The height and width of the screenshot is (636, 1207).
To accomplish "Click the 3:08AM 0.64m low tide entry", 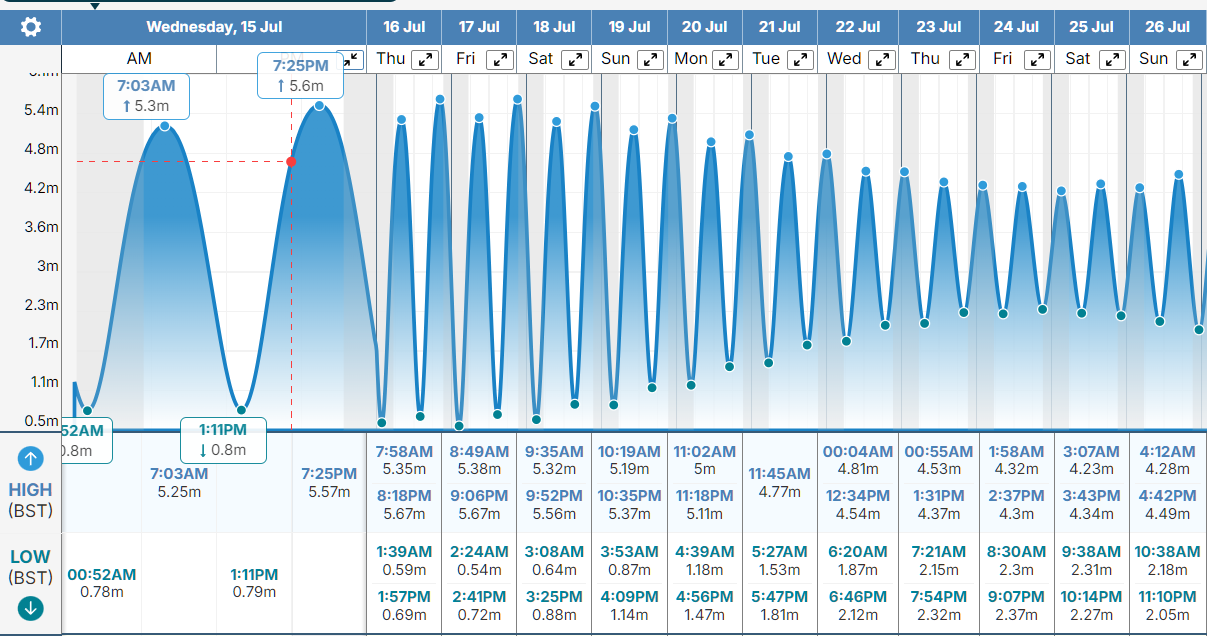I will (554, 560).
